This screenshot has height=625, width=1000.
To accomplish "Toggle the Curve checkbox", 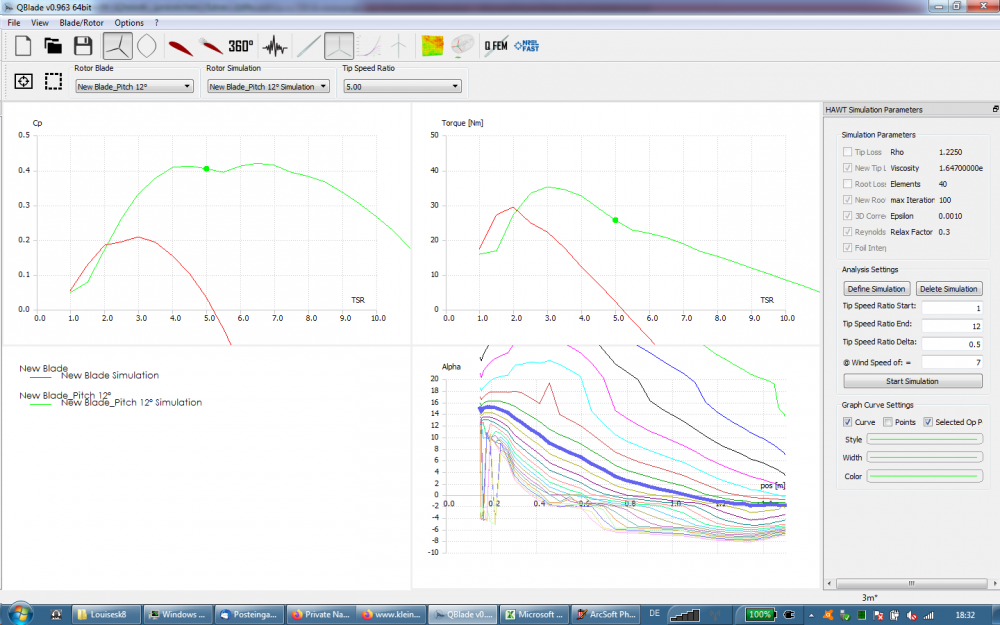I will tap(848, 422).
